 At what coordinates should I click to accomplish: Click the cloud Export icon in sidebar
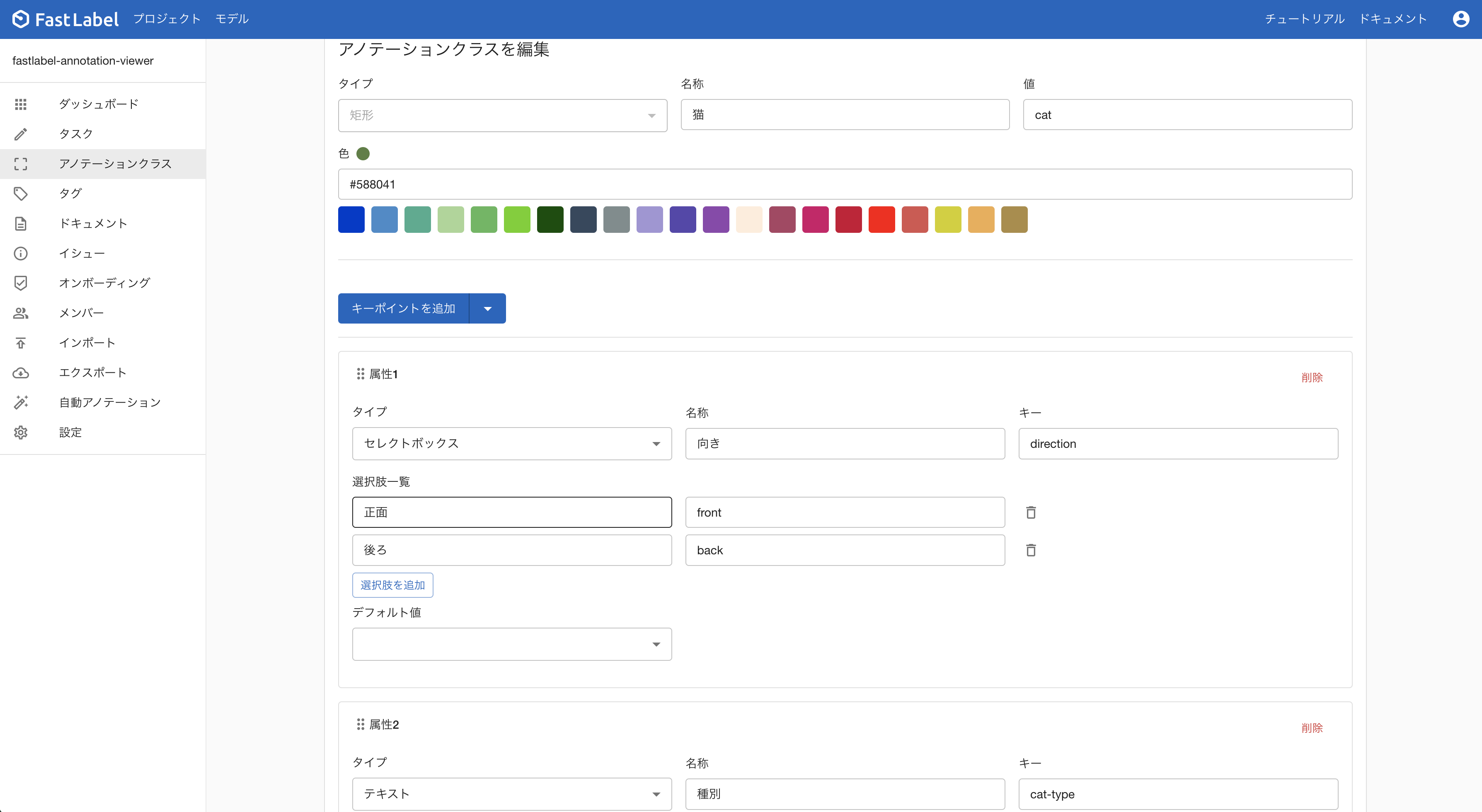(21, 372)
